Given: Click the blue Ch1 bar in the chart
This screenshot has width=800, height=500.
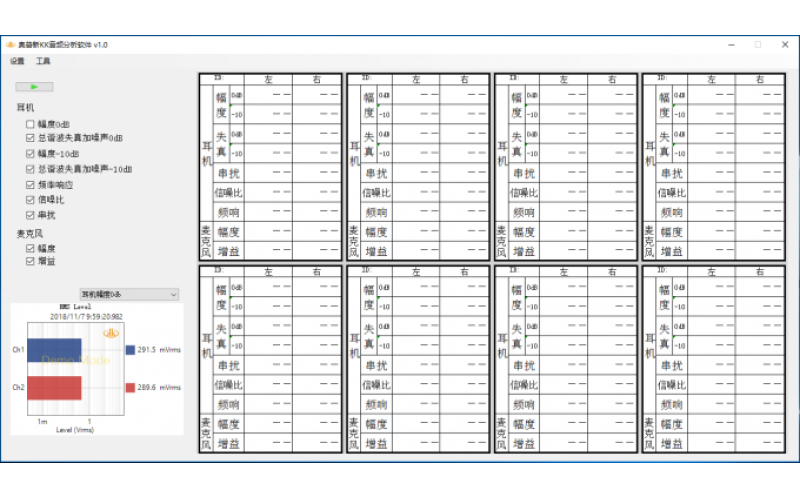Looking at the screenshot, I should [53, 350].
